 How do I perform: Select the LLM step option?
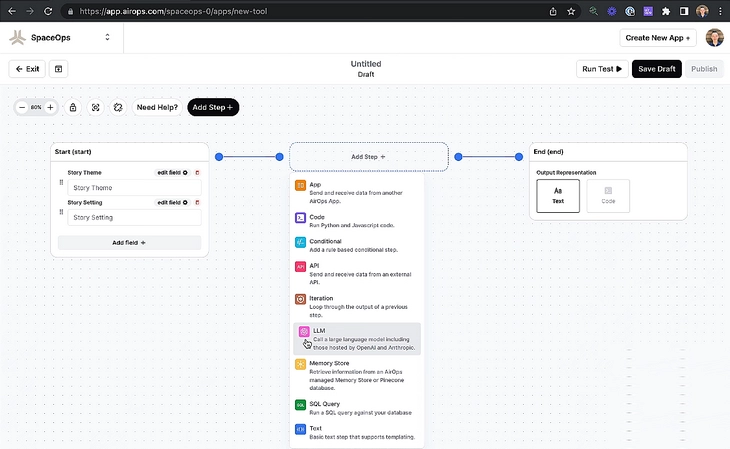357,339
